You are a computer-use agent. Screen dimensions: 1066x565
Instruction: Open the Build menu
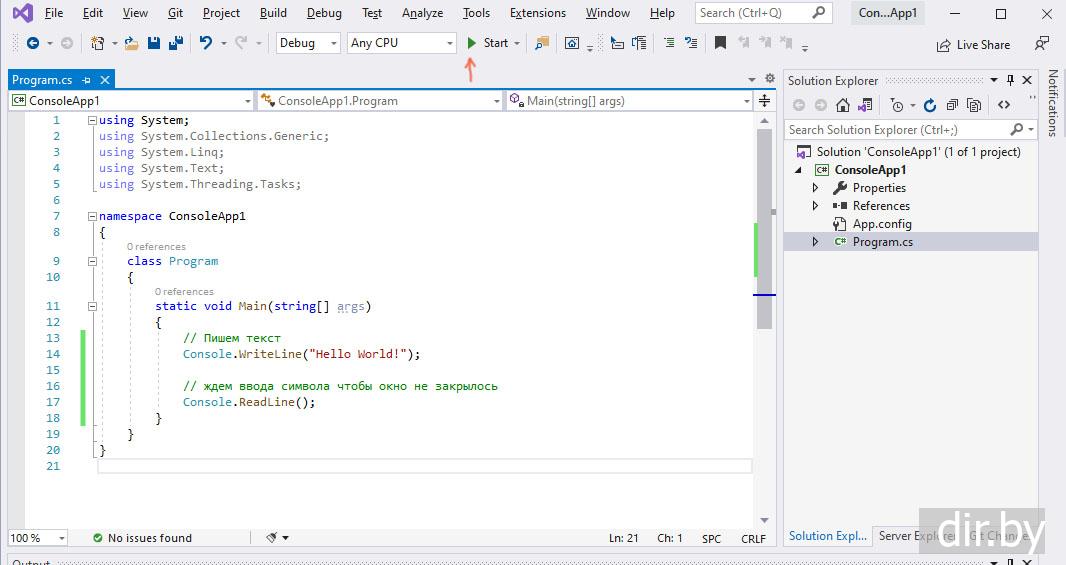(x=273, y=13)
